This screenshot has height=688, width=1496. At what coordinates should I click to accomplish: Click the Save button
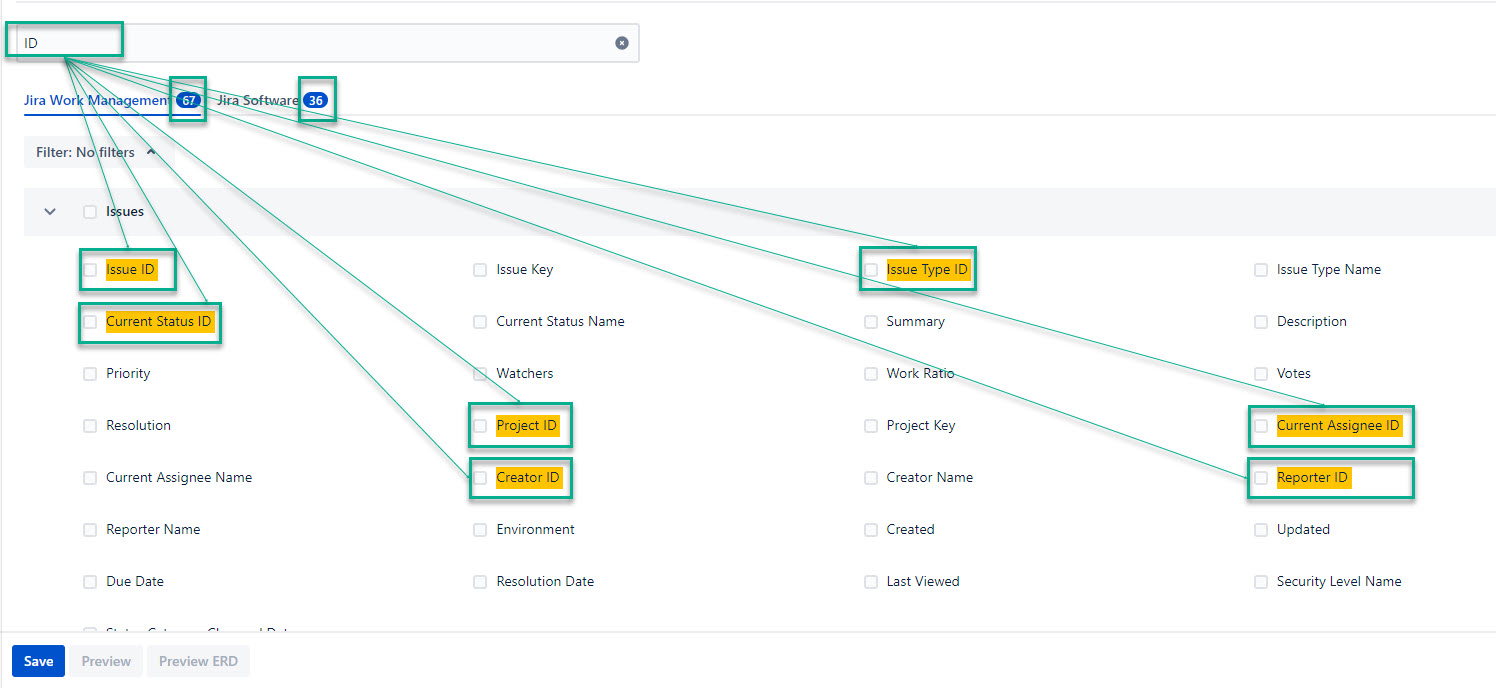point(38,661)
